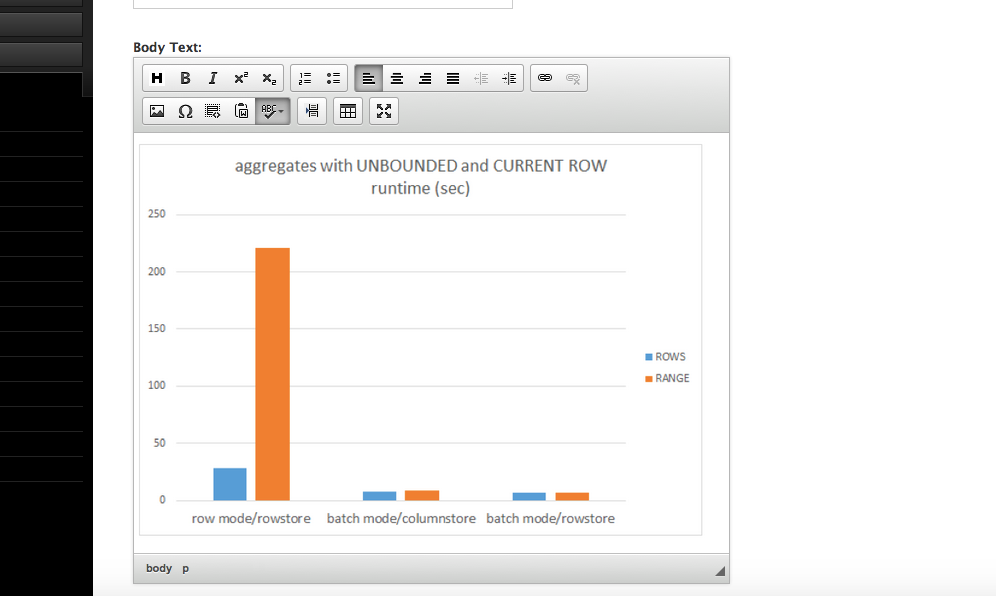
Task: Insert a page break after the chart
Action: click(x=311, y=111)
